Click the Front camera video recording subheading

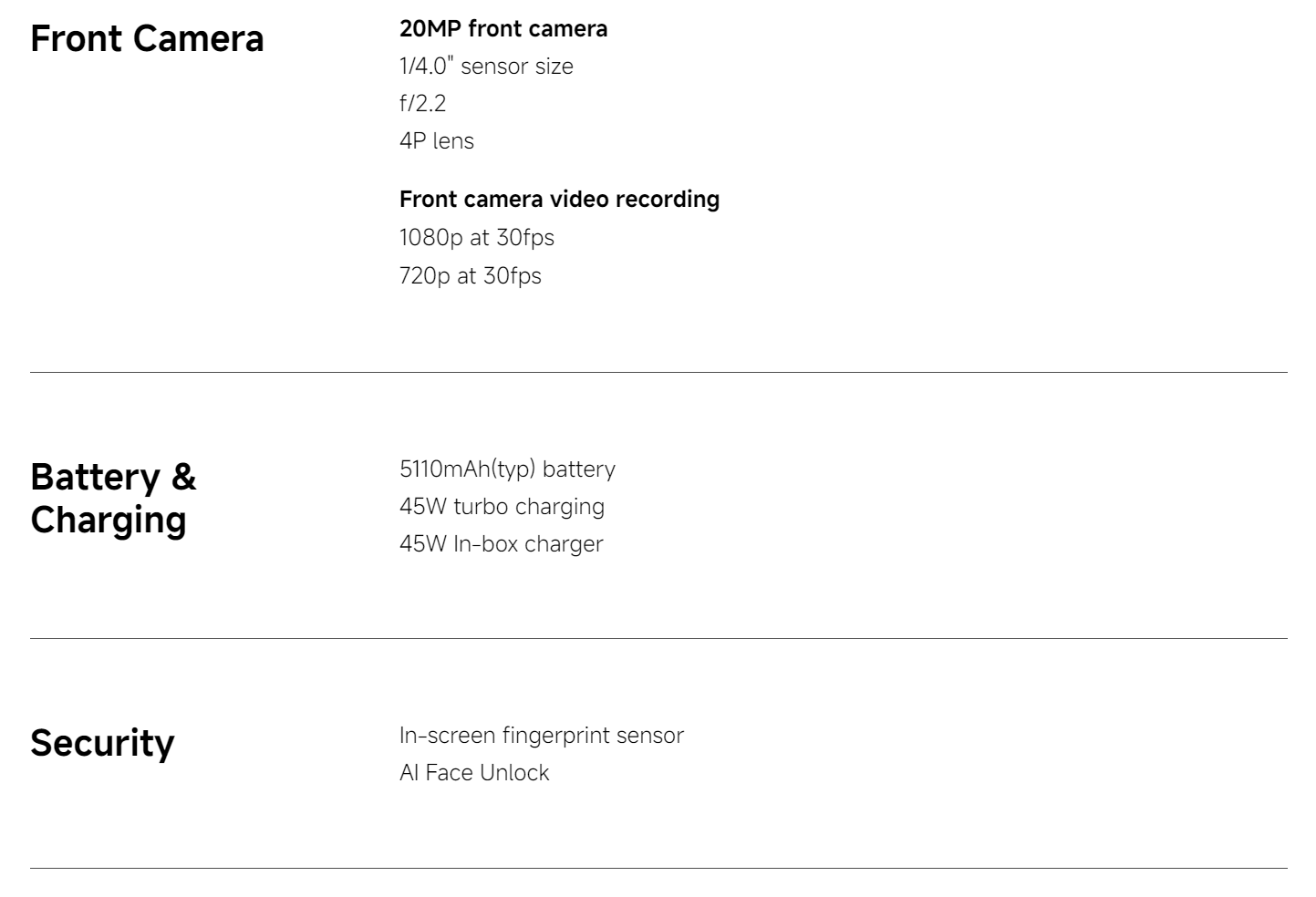click(x=559, y=199)
